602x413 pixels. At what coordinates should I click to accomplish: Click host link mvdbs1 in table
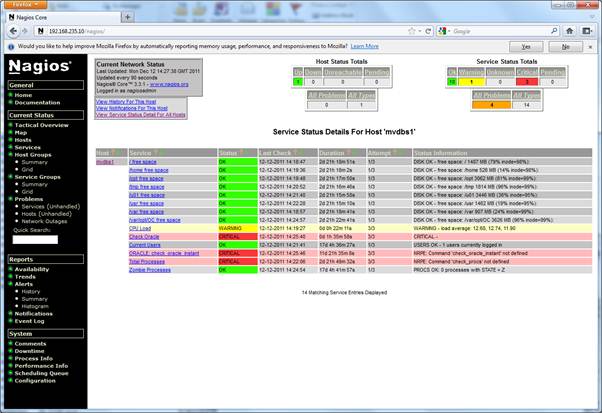105,162
